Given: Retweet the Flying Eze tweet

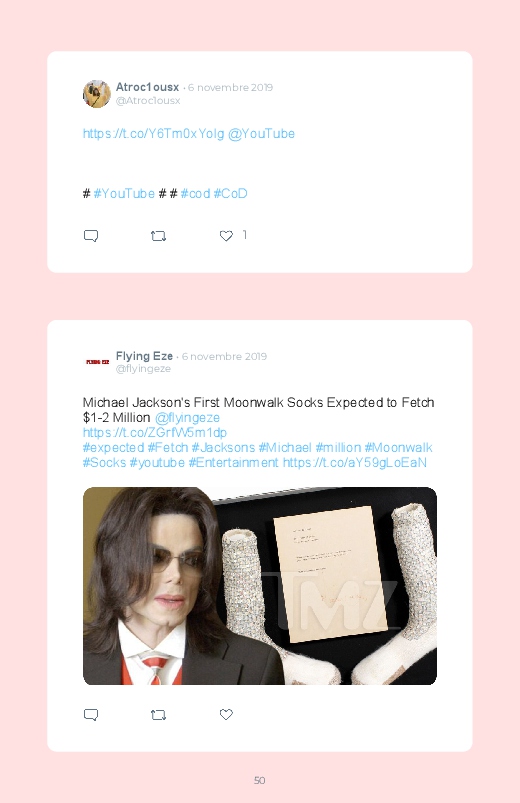Looking at the screenshot, I should click(x=158, y=714).
